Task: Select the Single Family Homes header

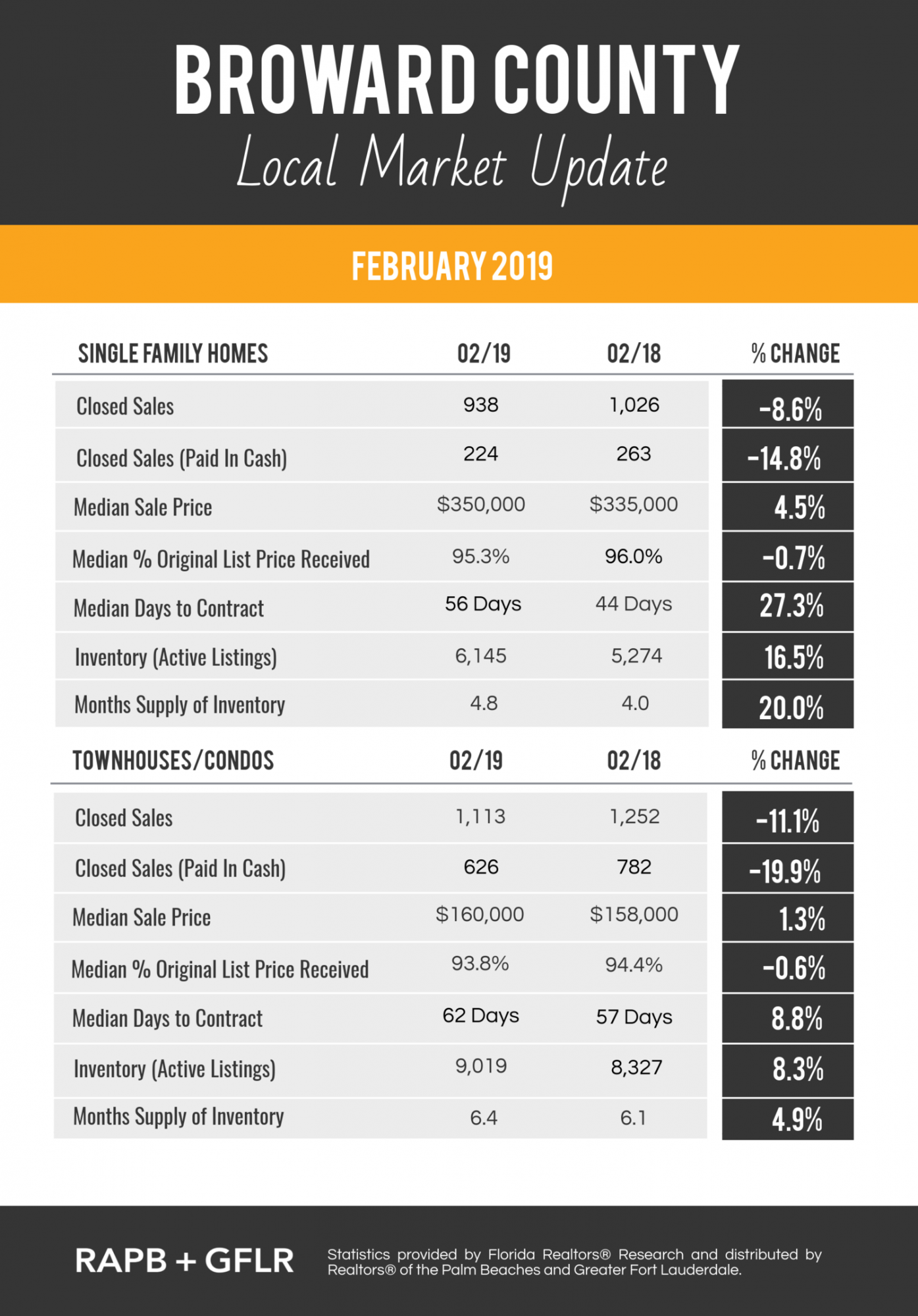Action: 173,353
